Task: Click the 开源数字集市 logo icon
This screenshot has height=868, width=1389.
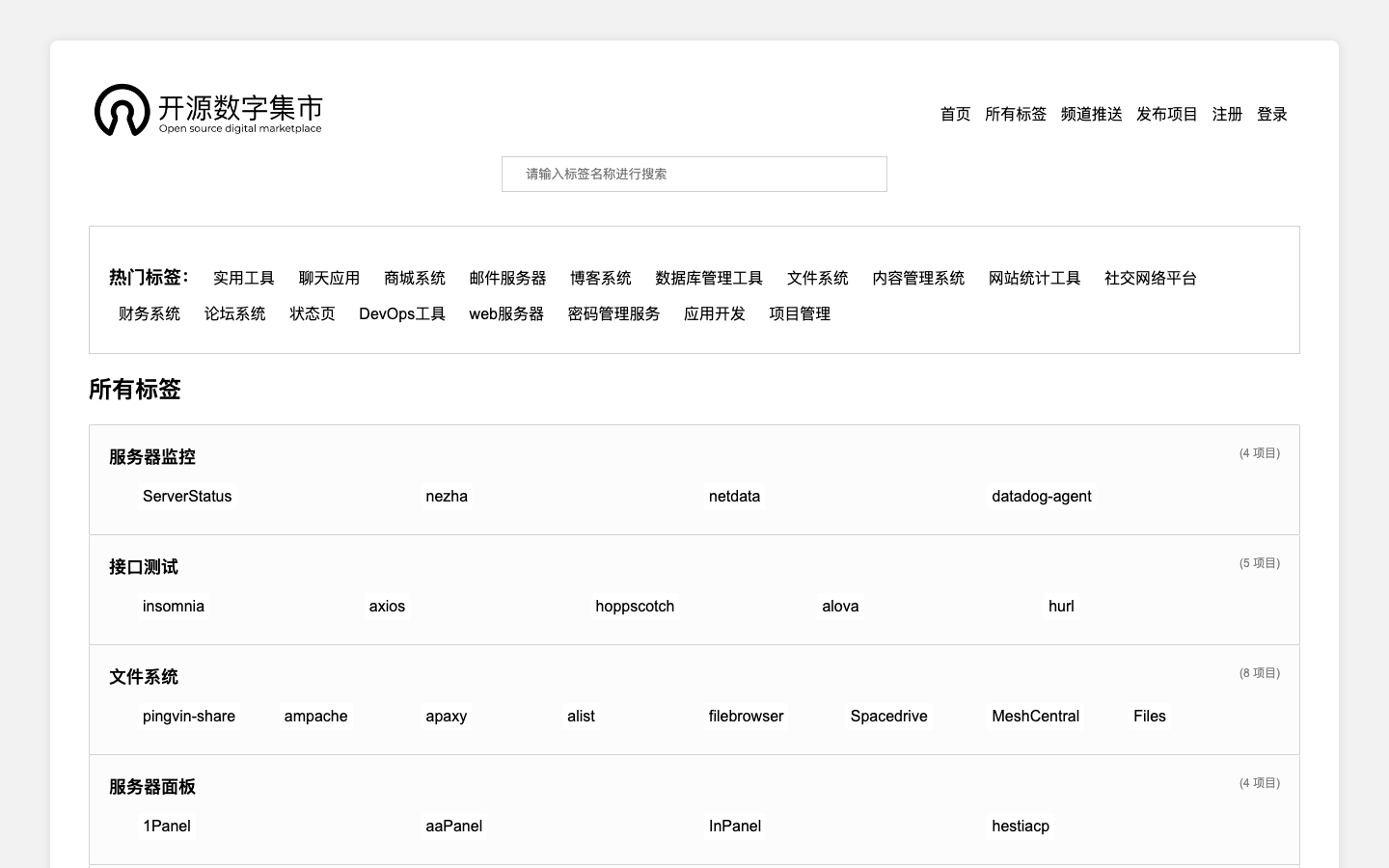Action: [x=121, y=110]
